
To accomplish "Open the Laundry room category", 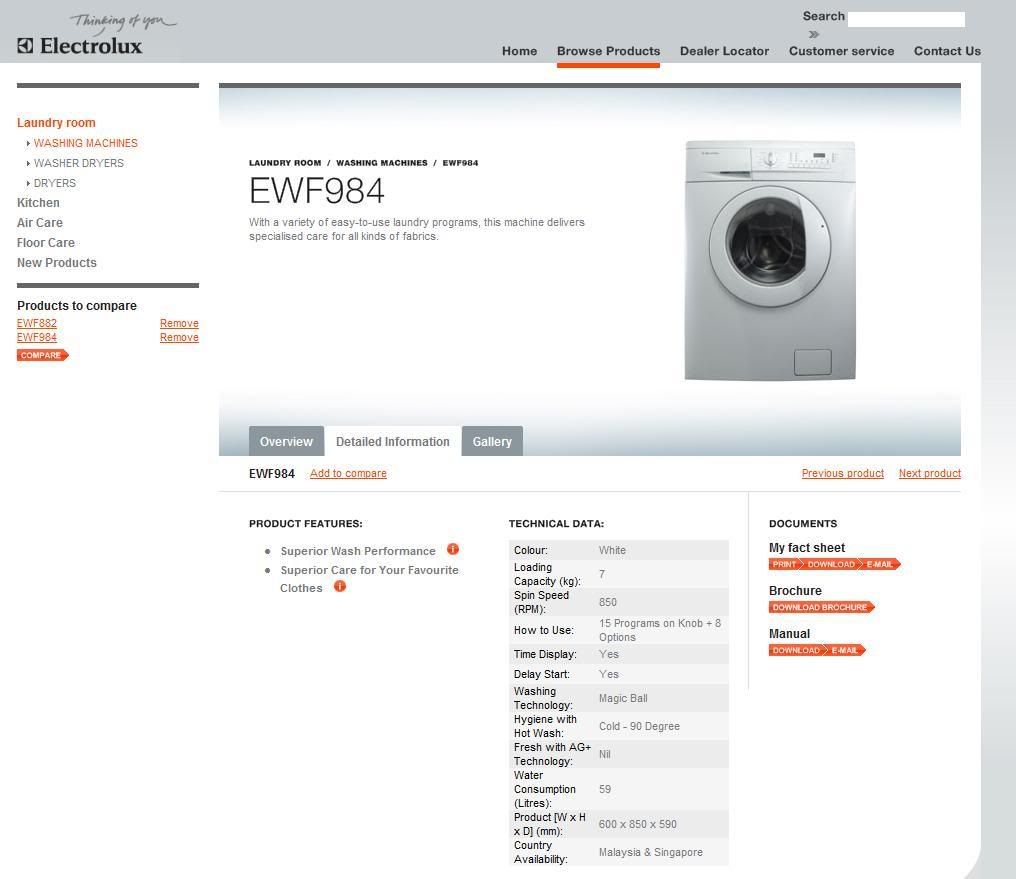I will click(56, 122).
